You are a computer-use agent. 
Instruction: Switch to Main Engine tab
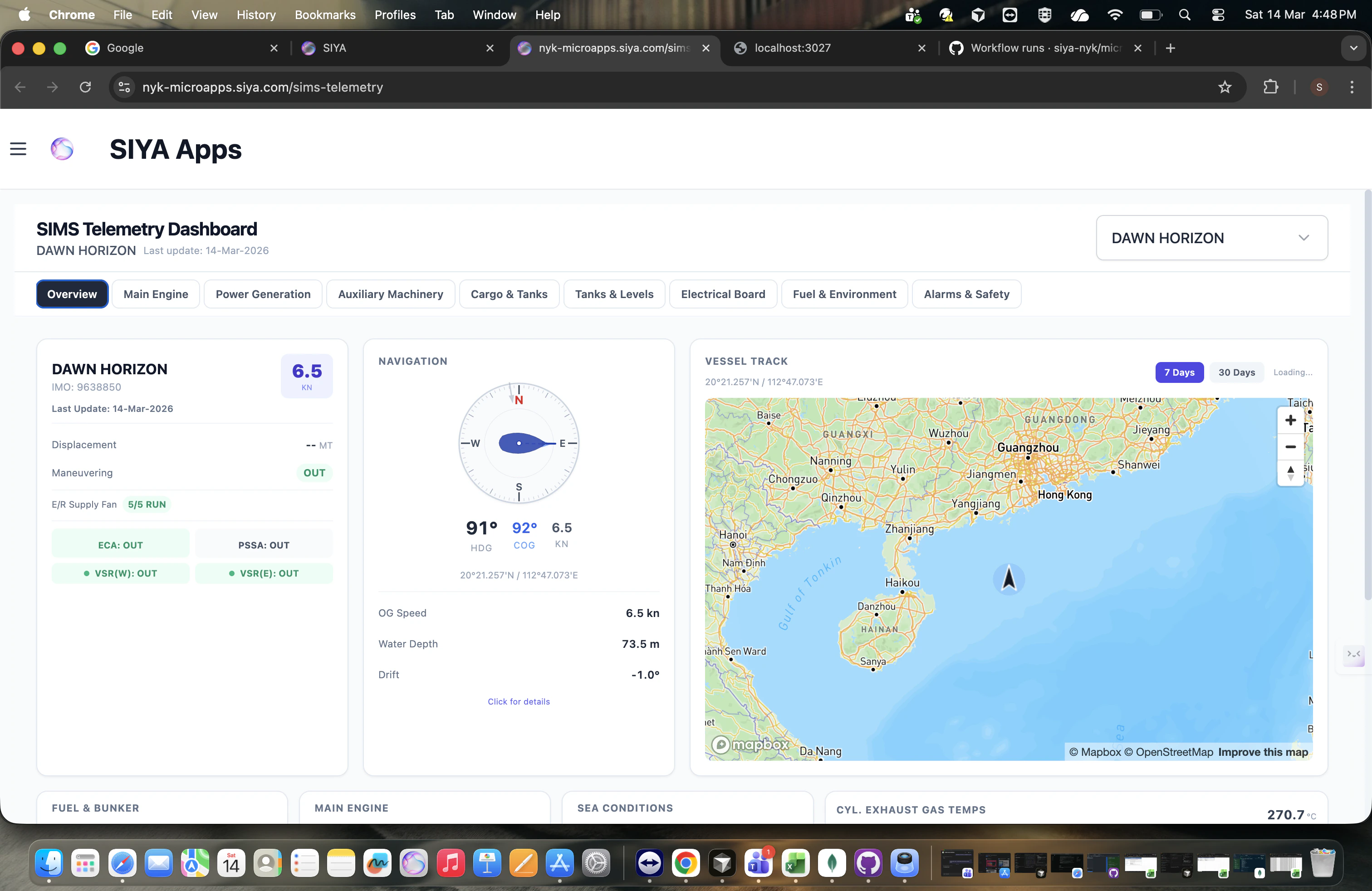[156, 294]
